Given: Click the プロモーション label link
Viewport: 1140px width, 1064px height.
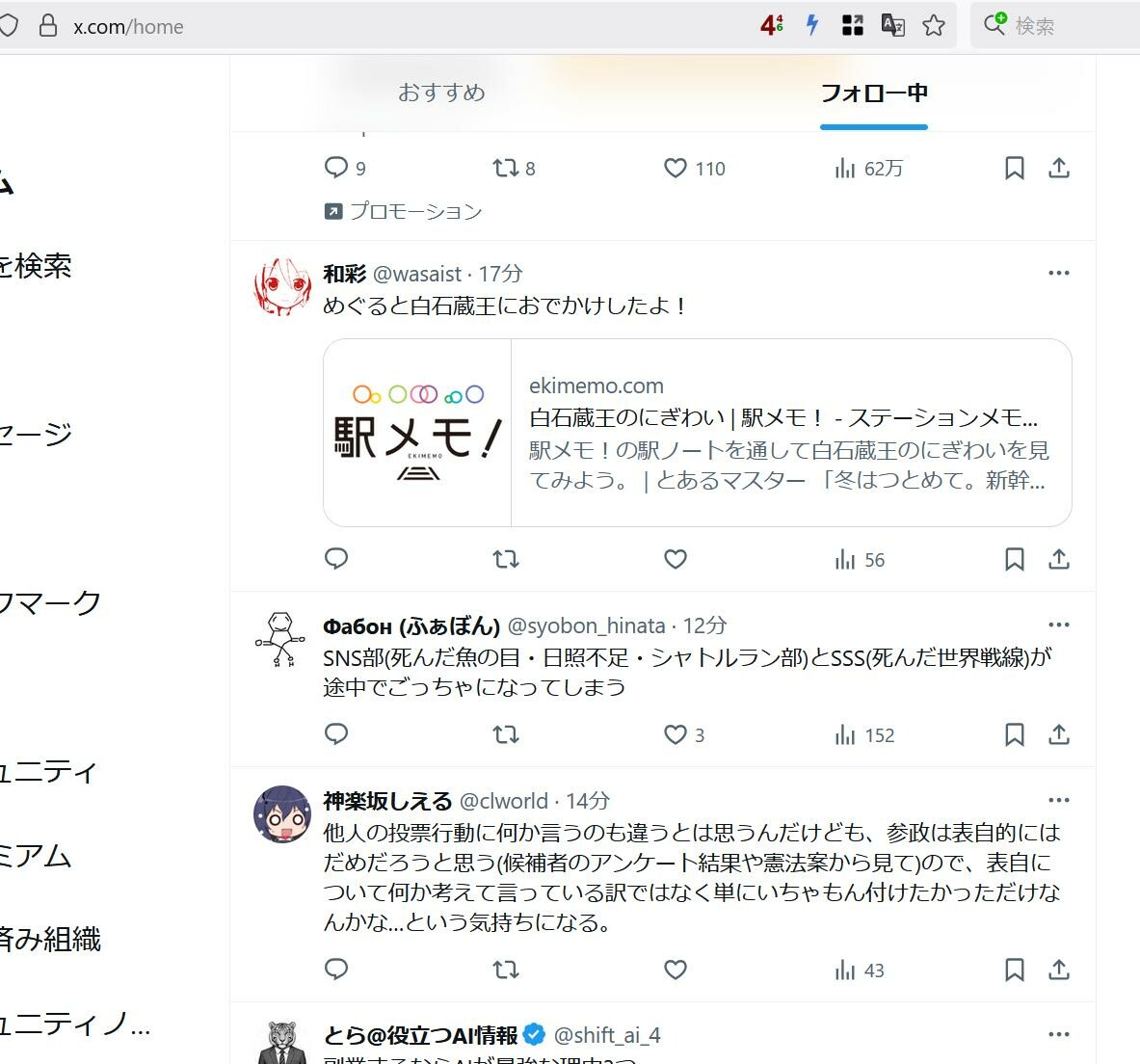Looking at the screenshot, I should pos(416,211).
